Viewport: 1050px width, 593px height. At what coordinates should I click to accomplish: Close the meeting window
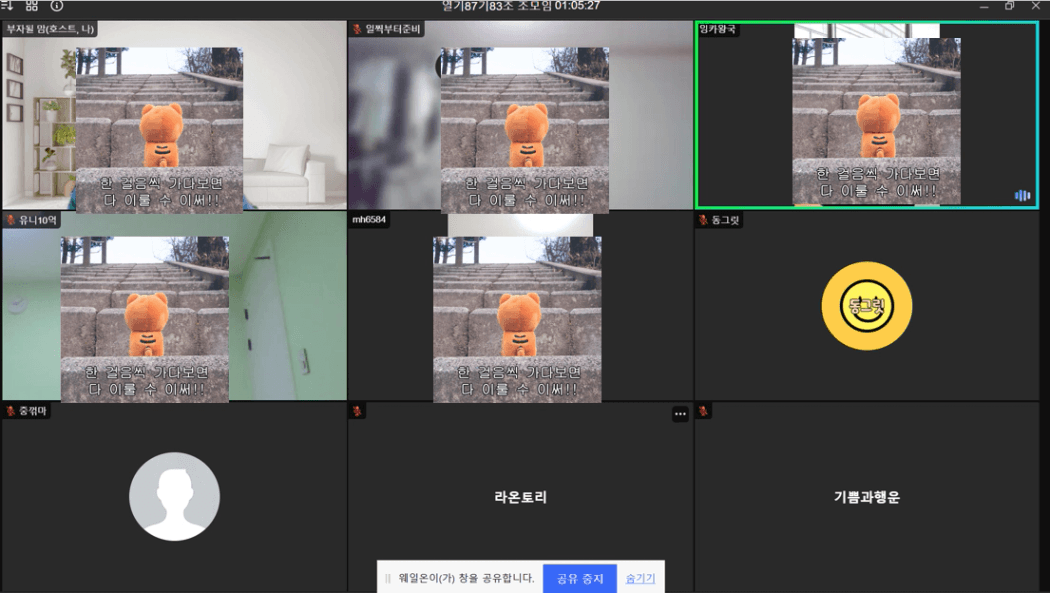(x=1035, y=6)
